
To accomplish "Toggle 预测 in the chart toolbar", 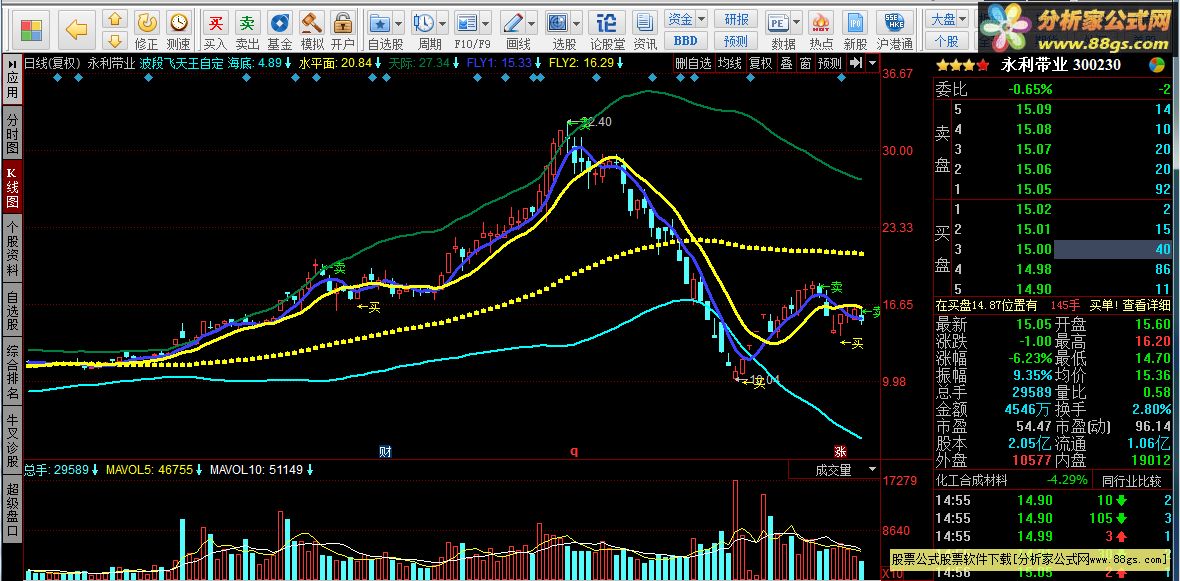I will (830, 63).
